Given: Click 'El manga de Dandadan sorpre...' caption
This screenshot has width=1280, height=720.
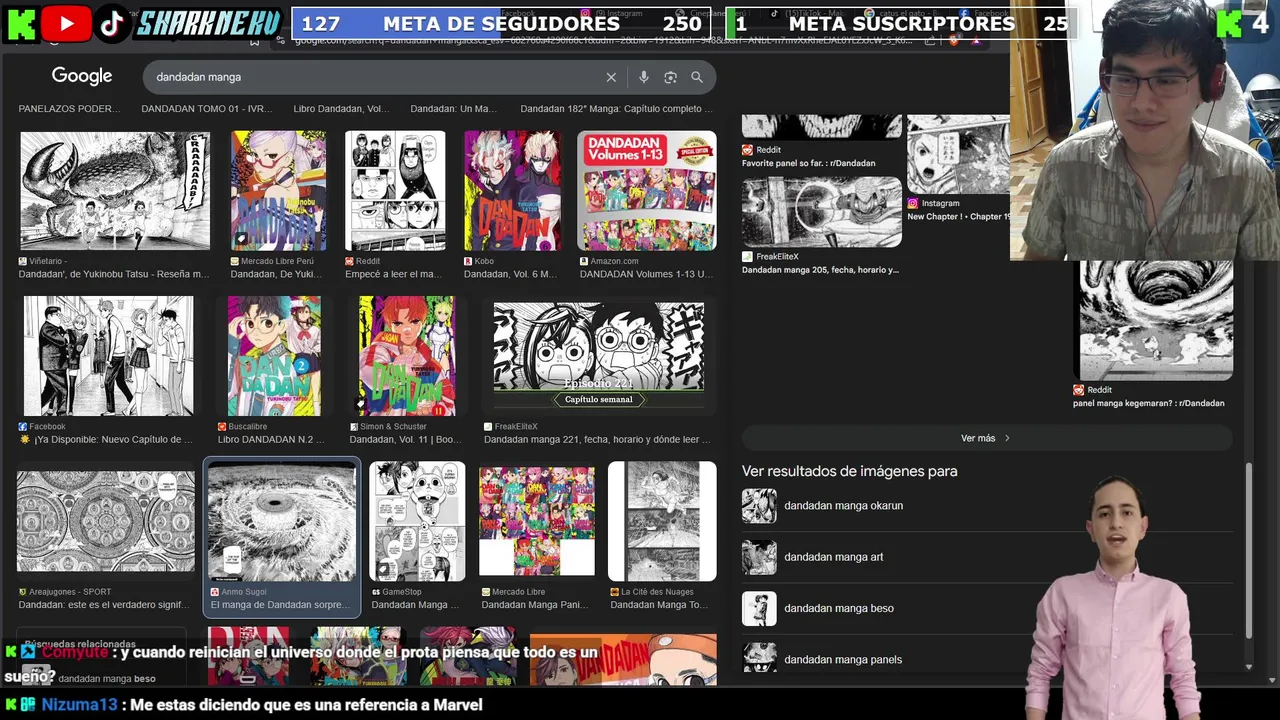Looking at the screenshot, I should (280, 604).
